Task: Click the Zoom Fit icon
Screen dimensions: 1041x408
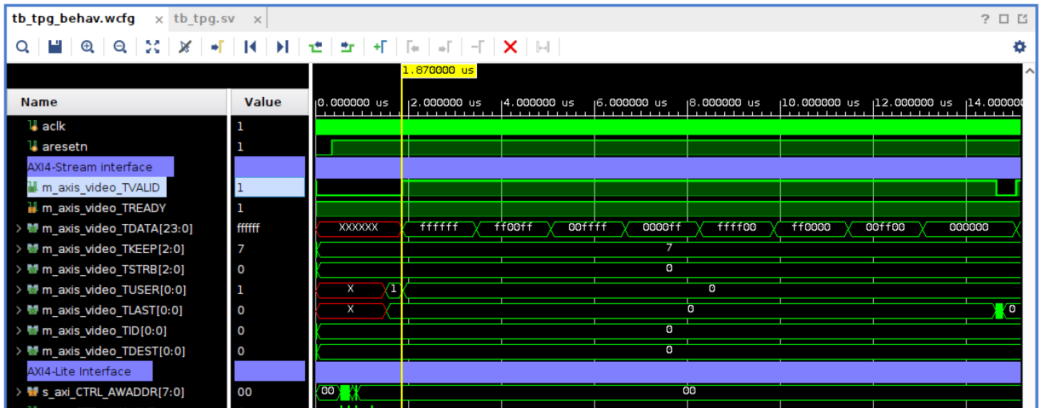Action: point(152,47)
